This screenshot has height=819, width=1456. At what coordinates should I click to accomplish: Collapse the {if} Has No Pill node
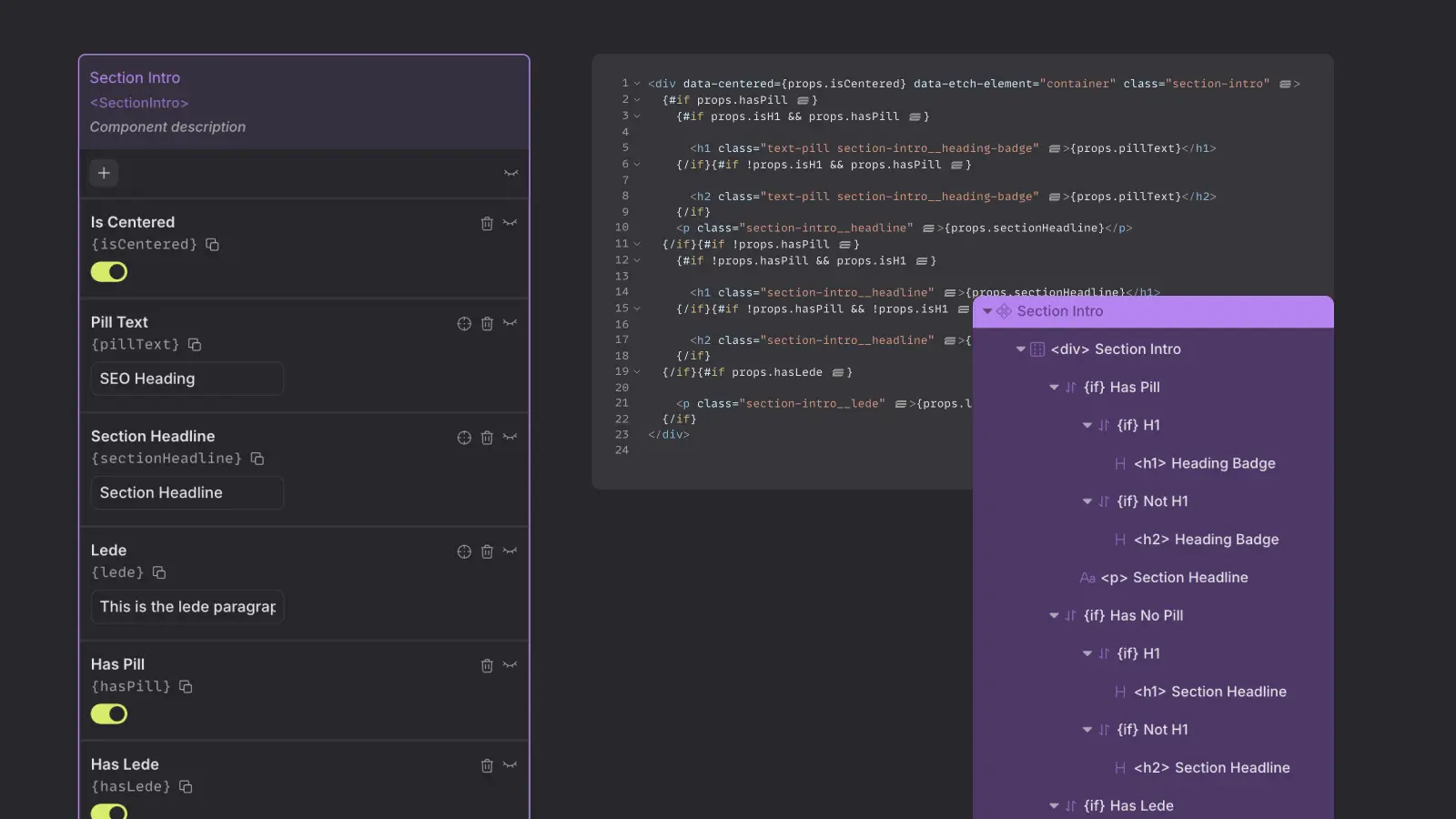[1054, 616]
